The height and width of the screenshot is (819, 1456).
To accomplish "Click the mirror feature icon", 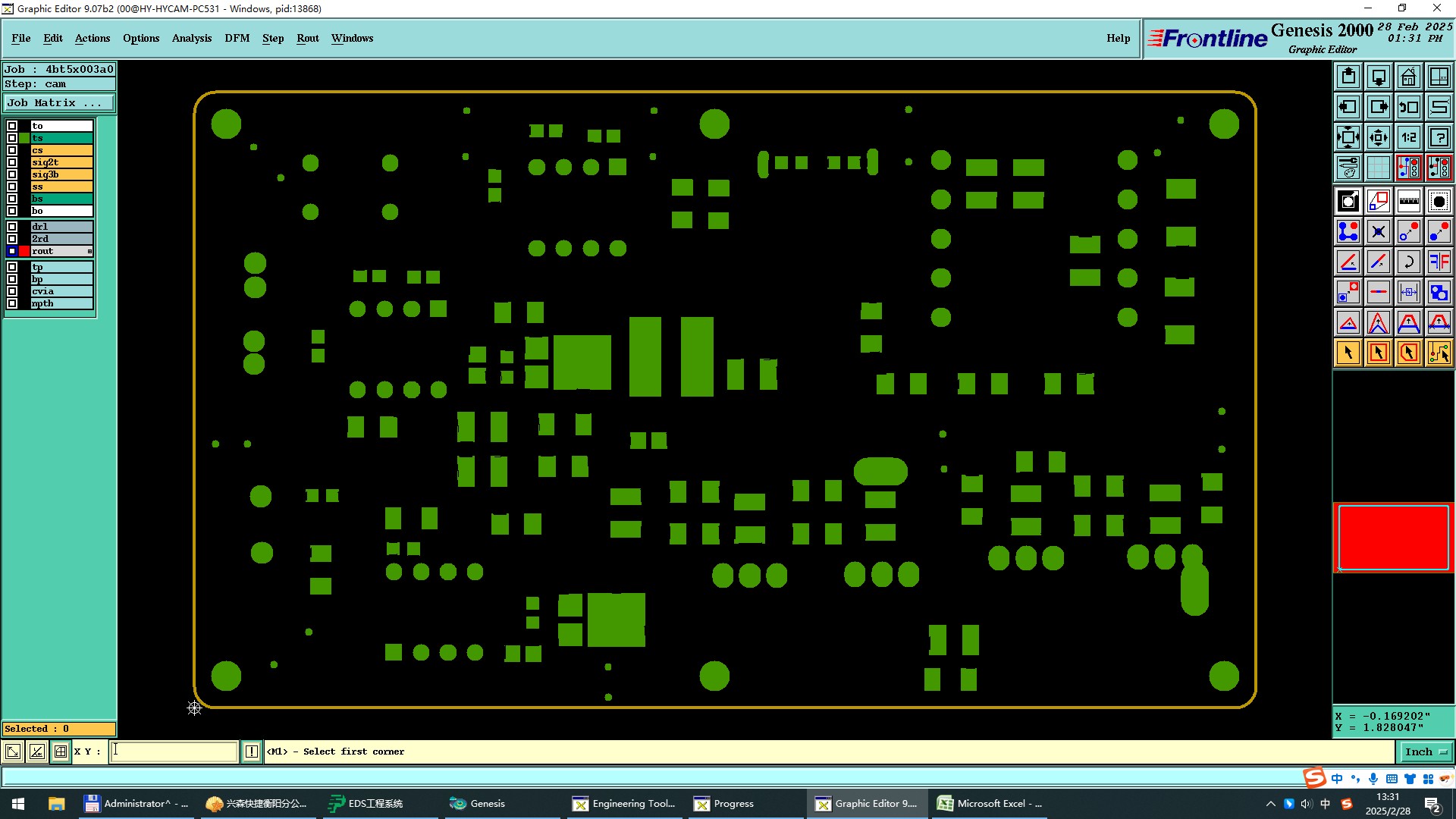I will (x=1439, y=262).
